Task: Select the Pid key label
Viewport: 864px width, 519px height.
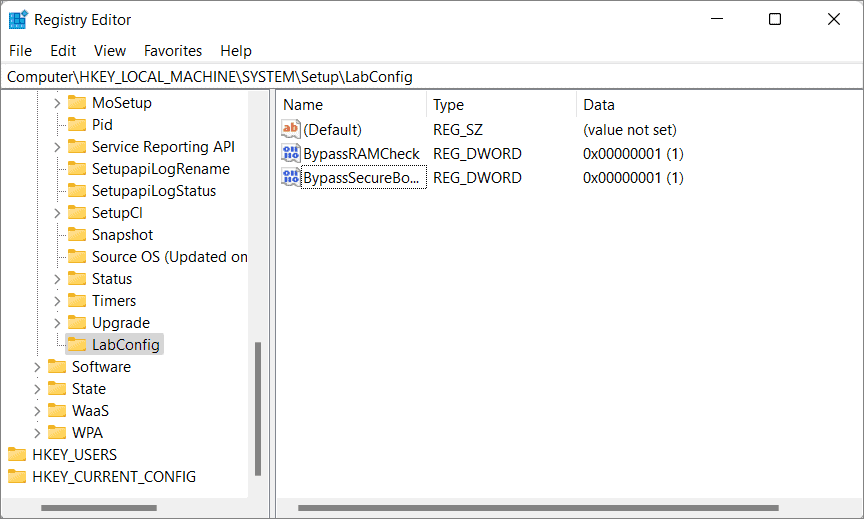Action: click(x=102, y=125)
